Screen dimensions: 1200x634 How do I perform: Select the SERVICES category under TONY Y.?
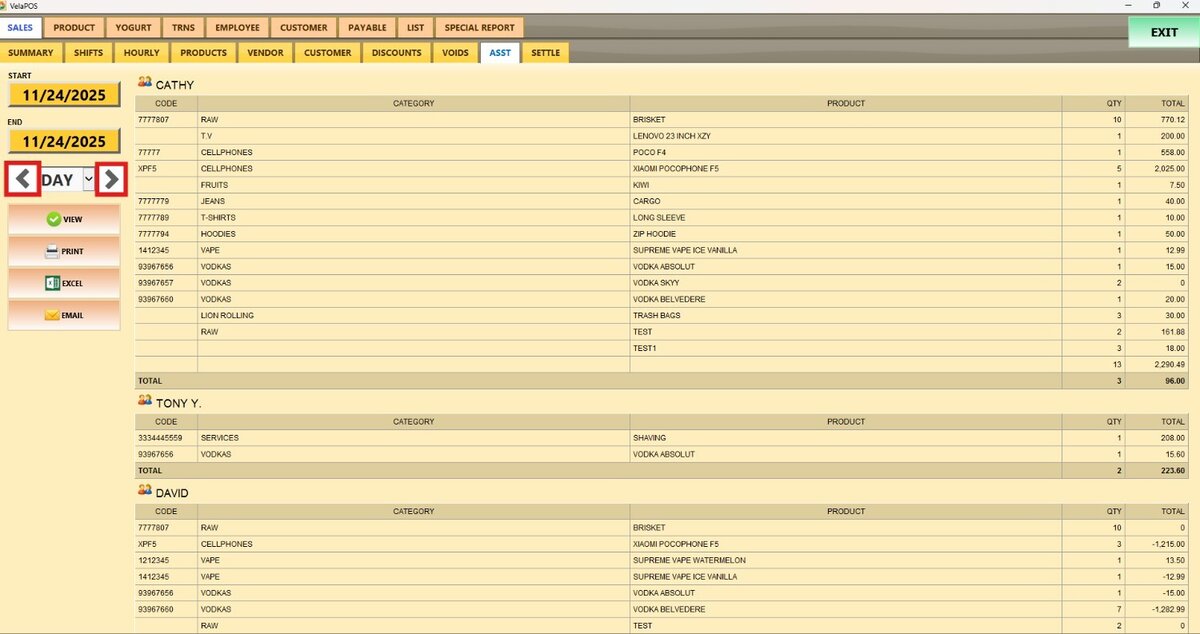[x=414, y=438]
